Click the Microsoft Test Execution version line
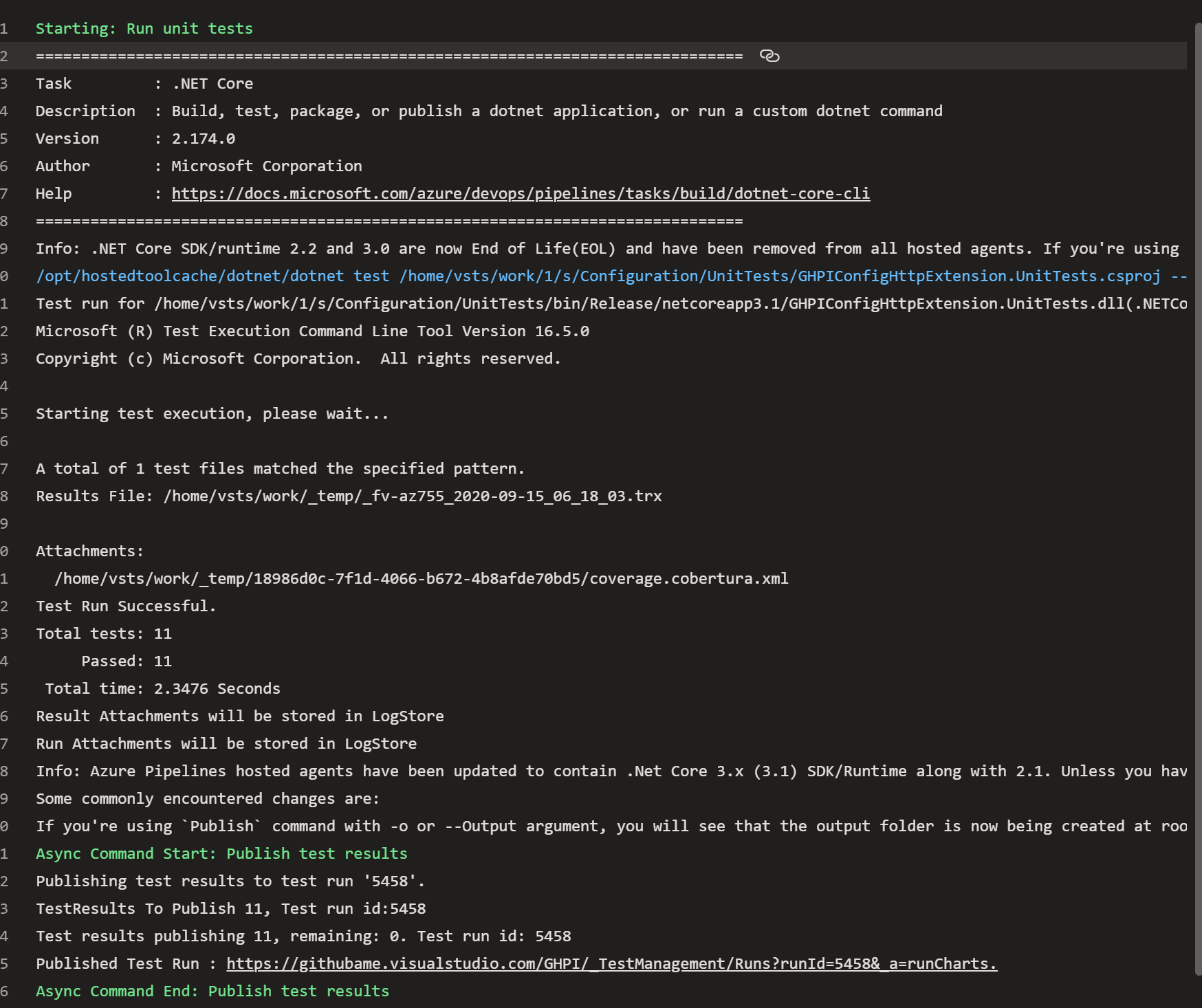This screenshot has width=1202, height=1008. click(x=312, y=331)
